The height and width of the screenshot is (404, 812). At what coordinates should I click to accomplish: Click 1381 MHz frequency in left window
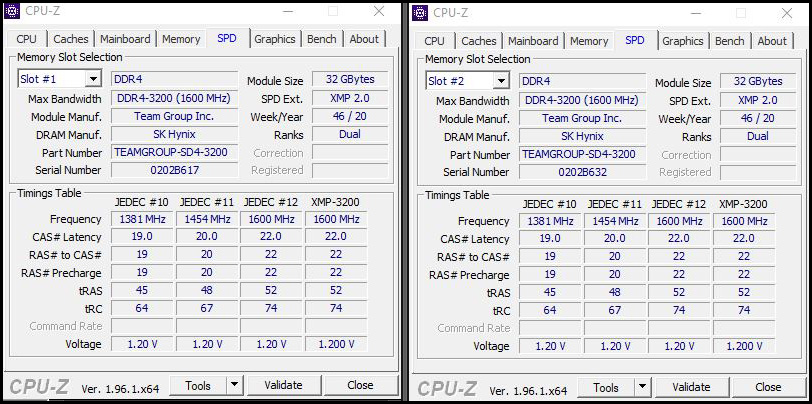pyautogui.click(x=142, y=219)
